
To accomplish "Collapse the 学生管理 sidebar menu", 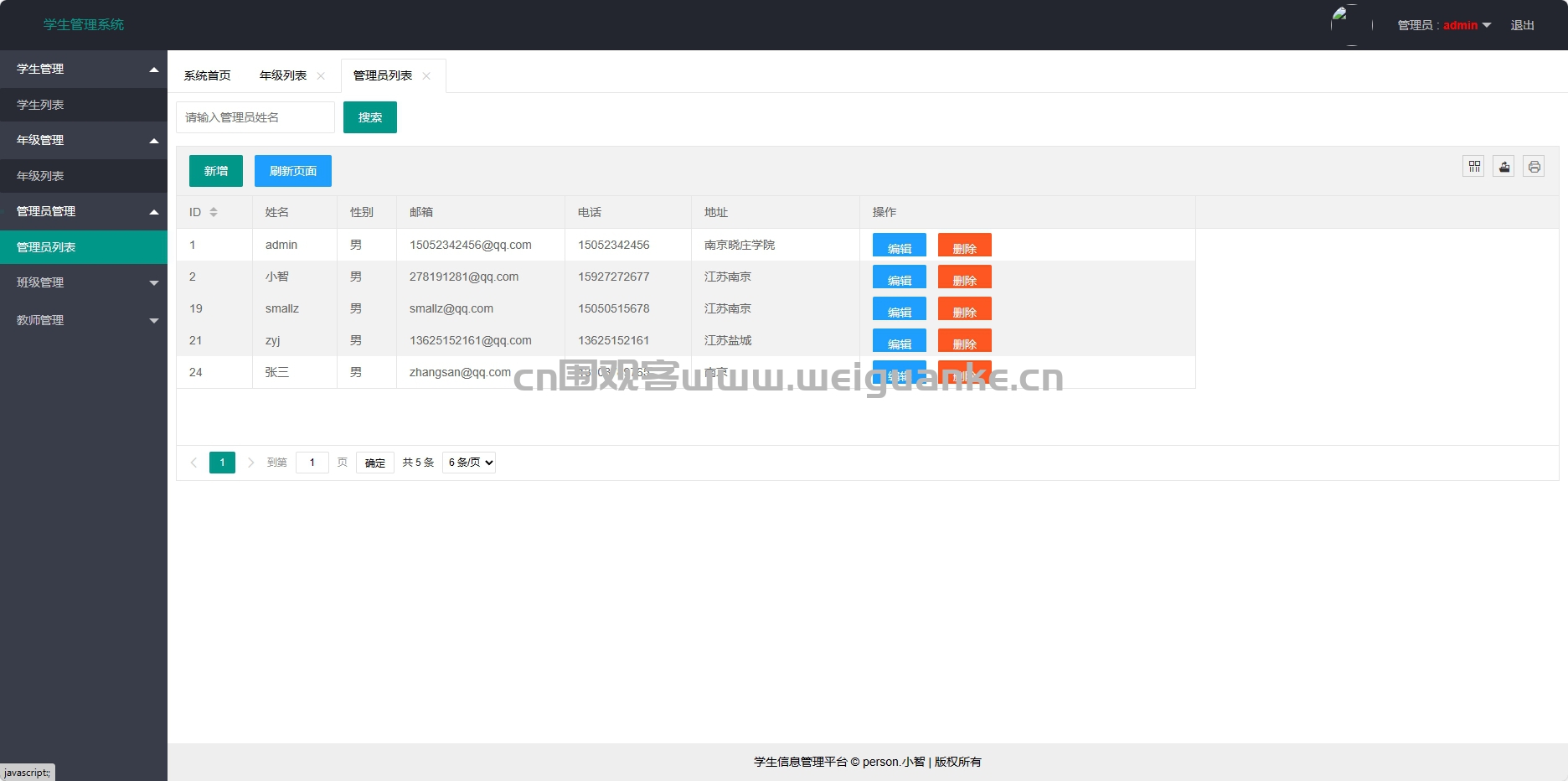I will tap(84, 69).
